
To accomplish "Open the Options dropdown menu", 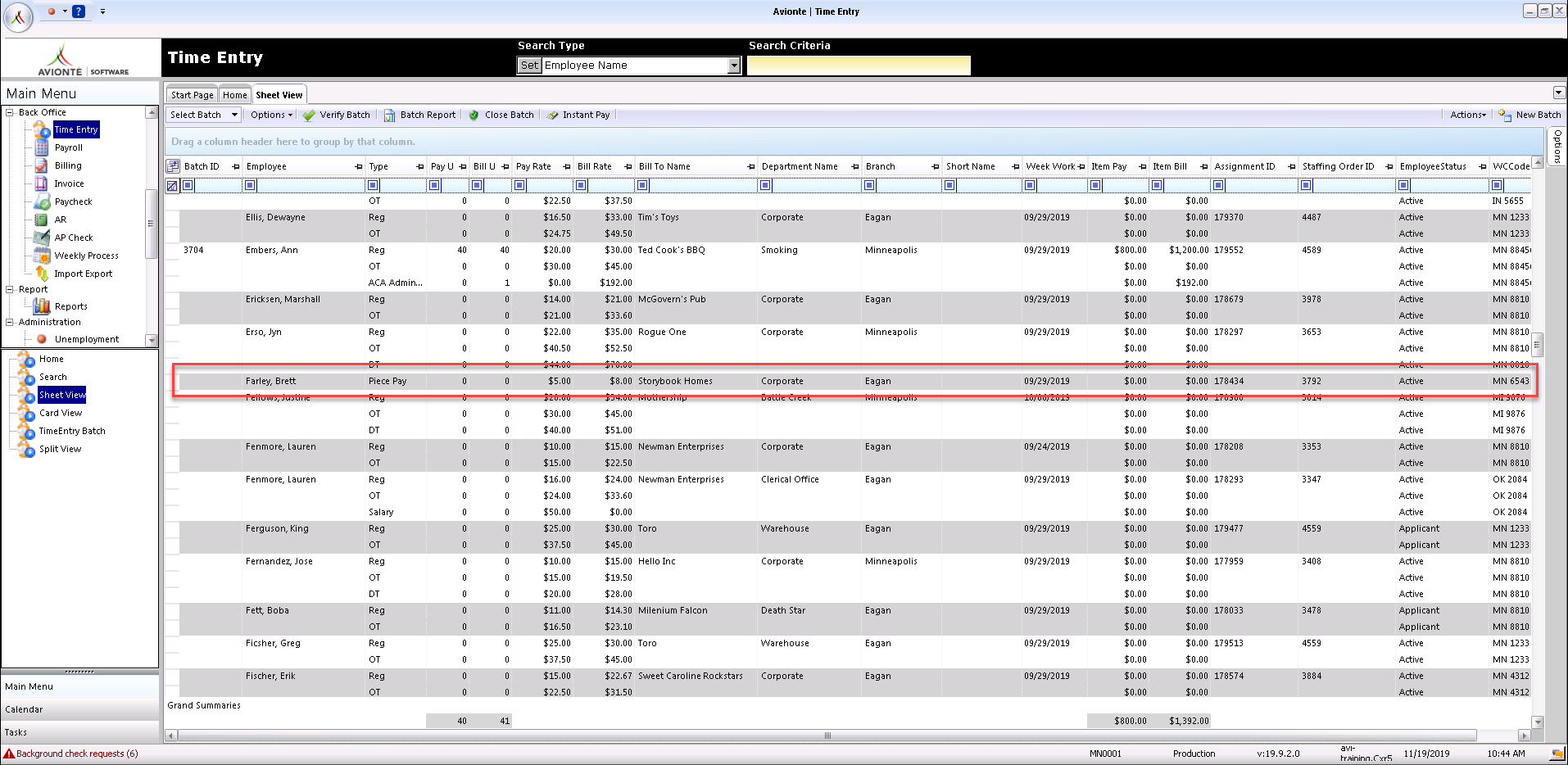I will click(x=271, y=115).
